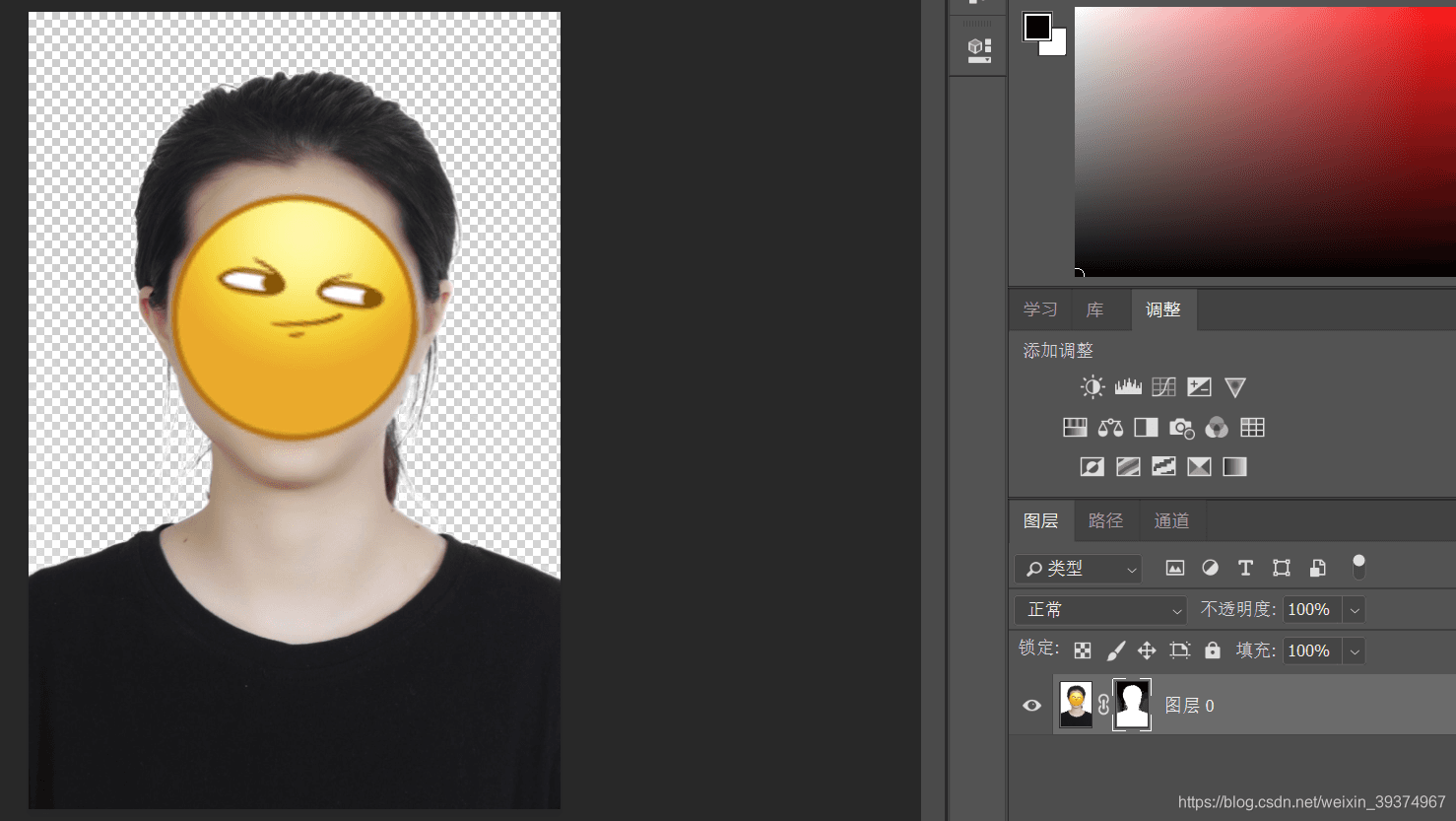Add a Hue/Saturation adjustment layer
Screen dimensions: 1456x821
[x=1075, y=428]
